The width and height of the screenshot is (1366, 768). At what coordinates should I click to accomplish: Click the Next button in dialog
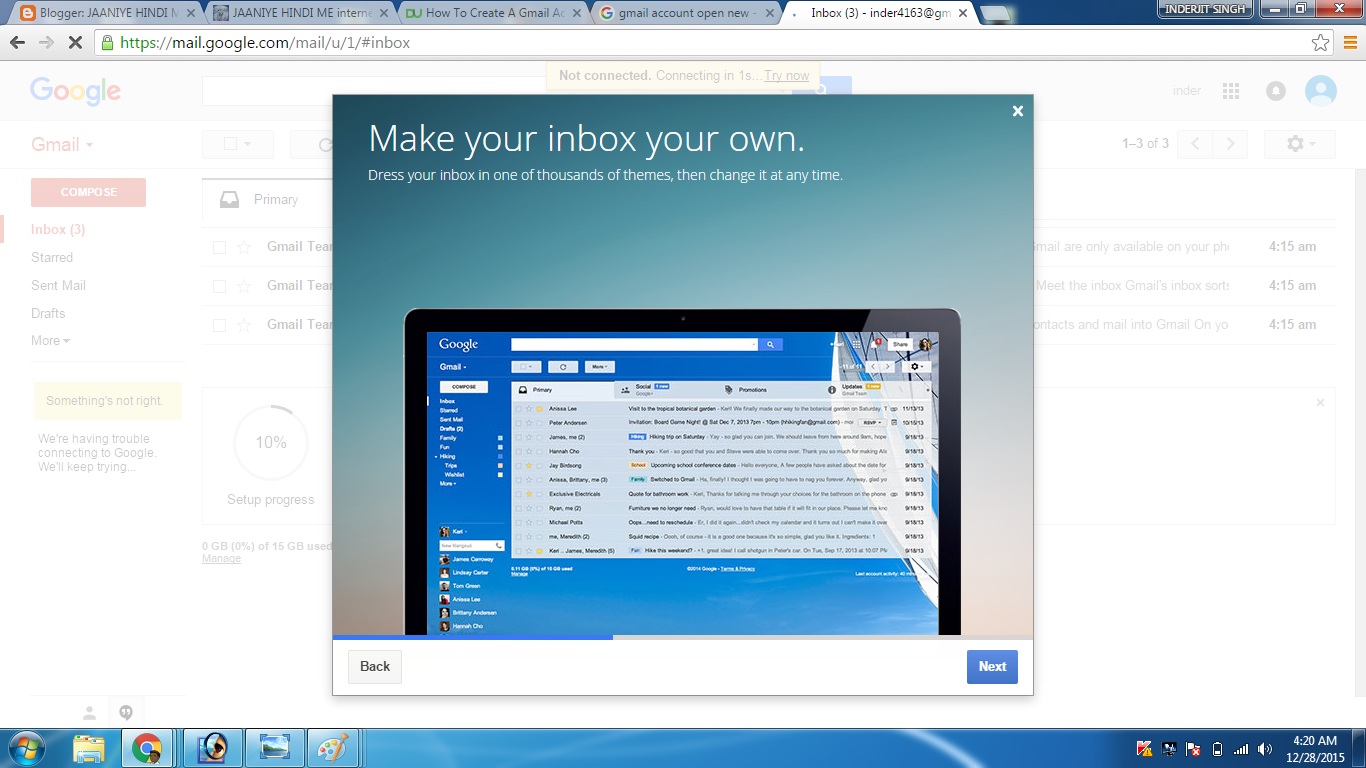coord(992,667)
